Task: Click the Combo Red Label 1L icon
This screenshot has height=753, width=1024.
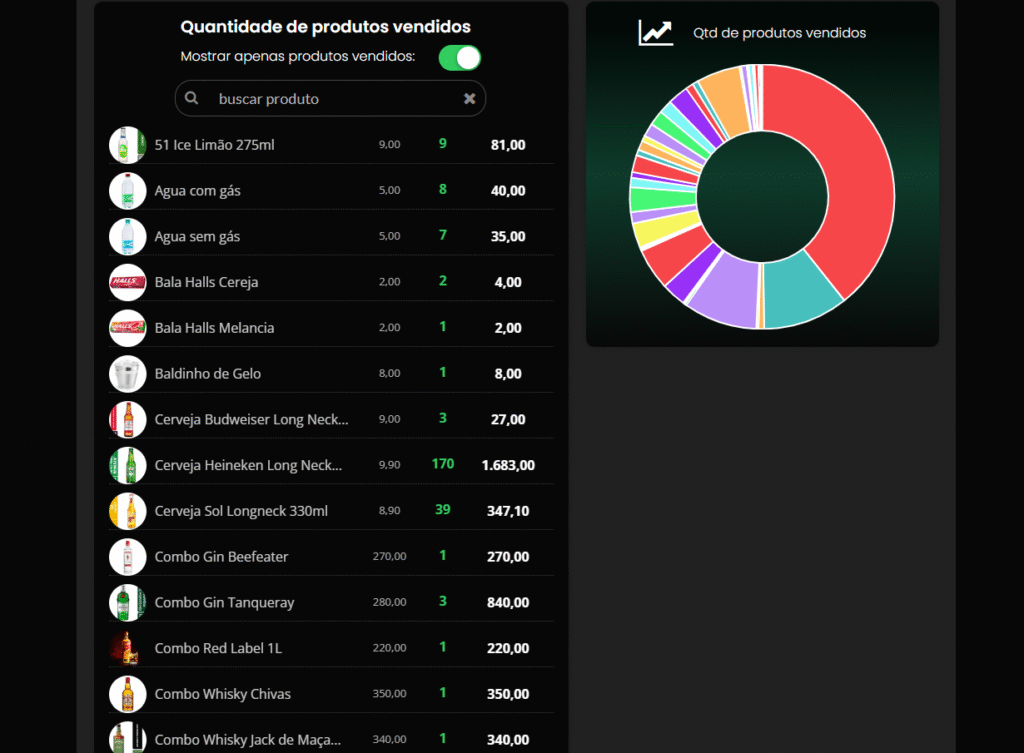Action: point(127,648)
